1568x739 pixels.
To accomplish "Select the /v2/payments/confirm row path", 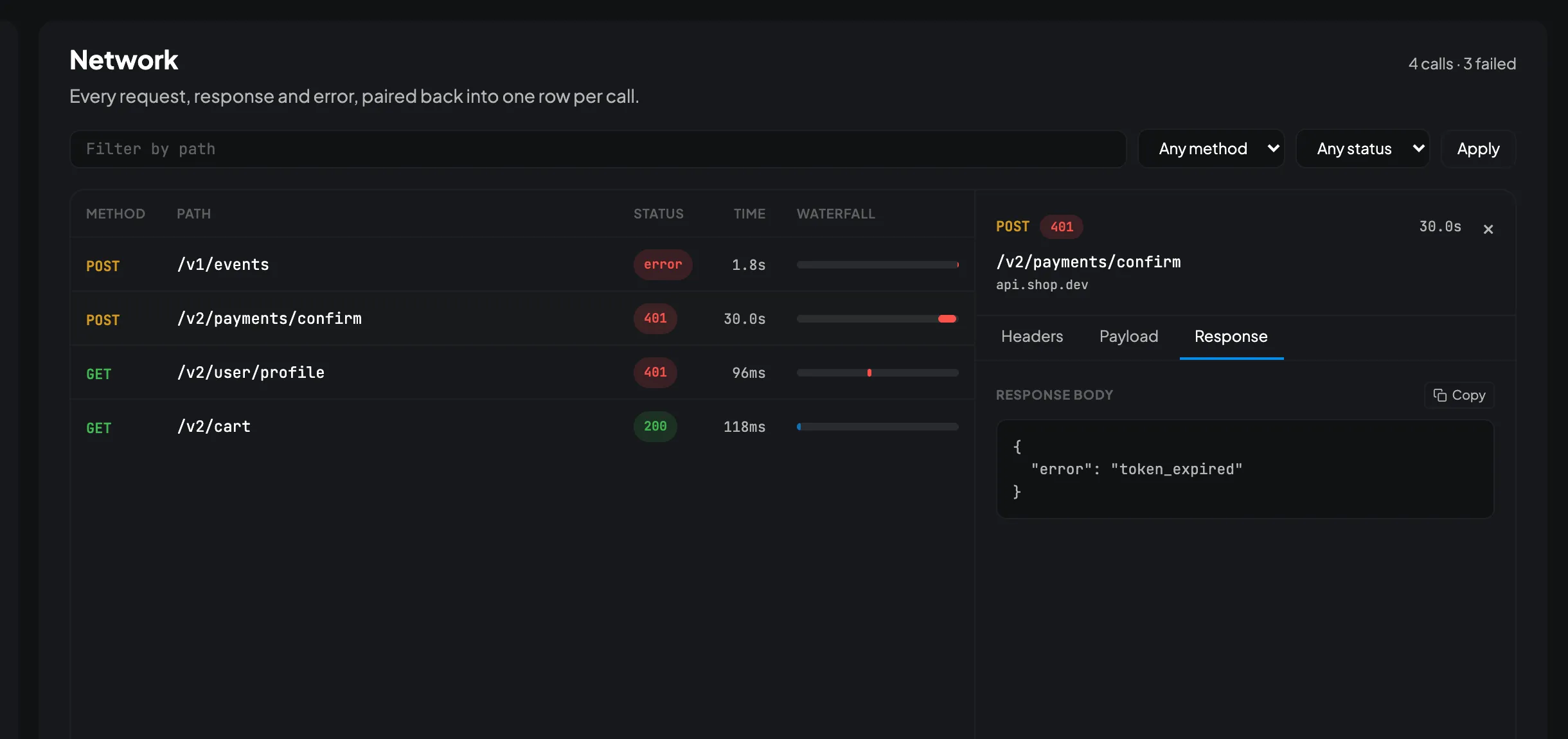I will click(x=269, y=319).
